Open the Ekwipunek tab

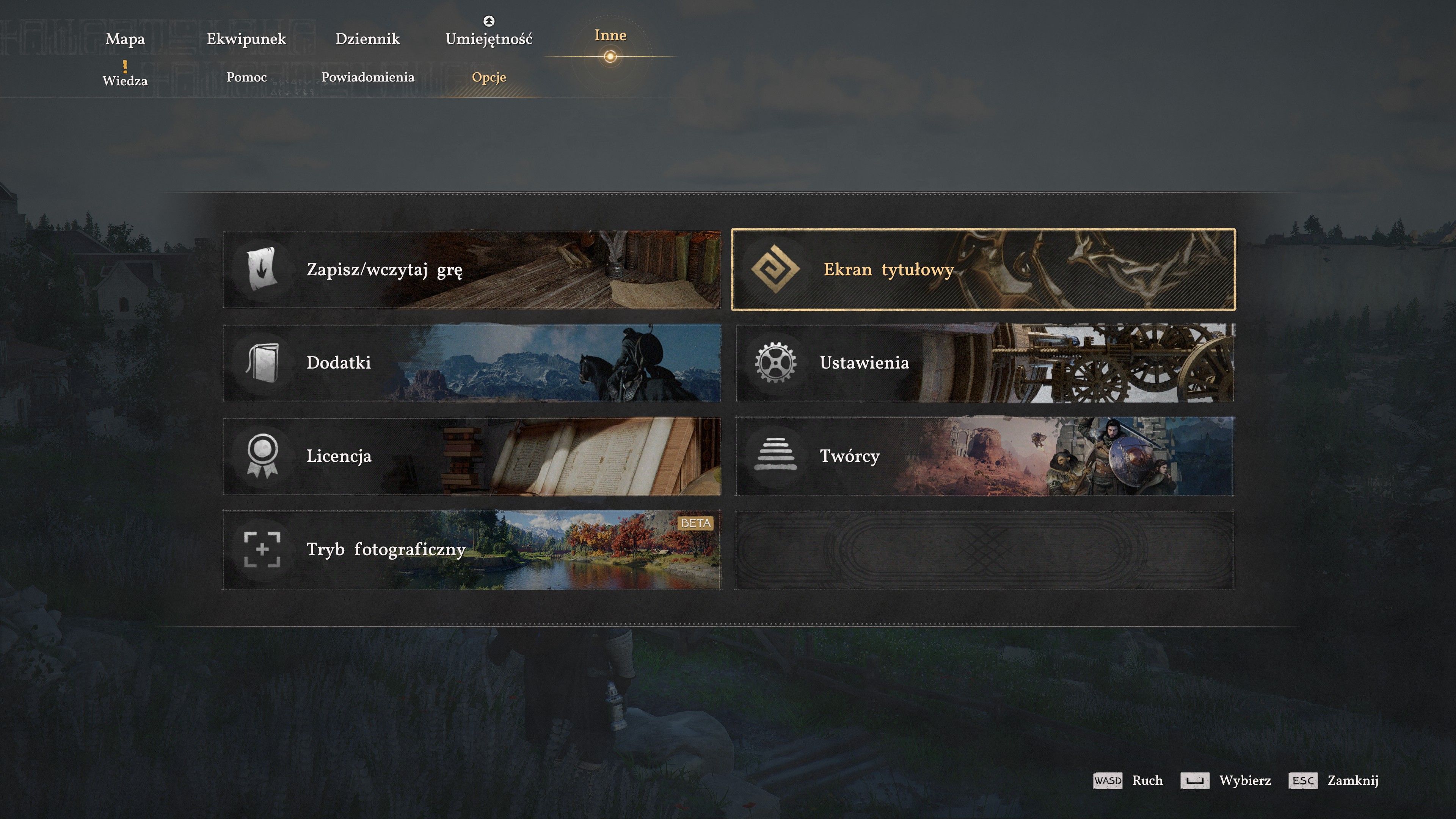[246, 39]
